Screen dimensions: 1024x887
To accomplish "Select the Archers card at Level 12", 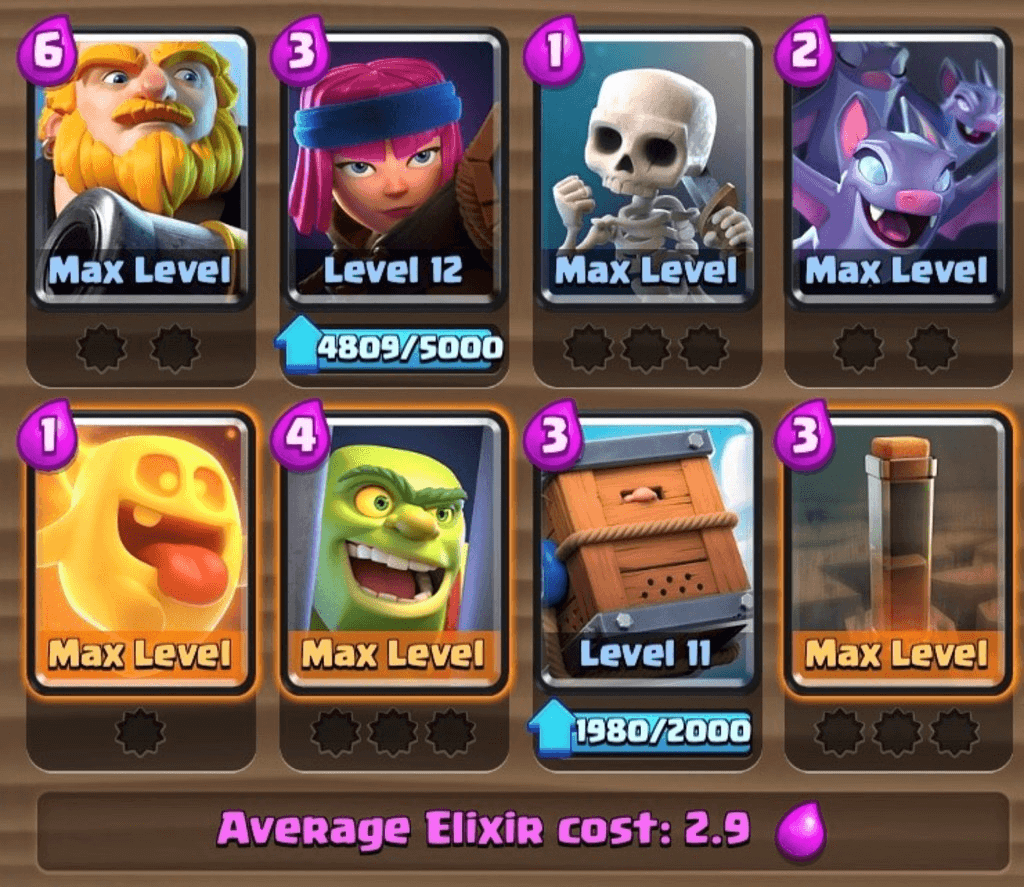I will tap(394, 169).
